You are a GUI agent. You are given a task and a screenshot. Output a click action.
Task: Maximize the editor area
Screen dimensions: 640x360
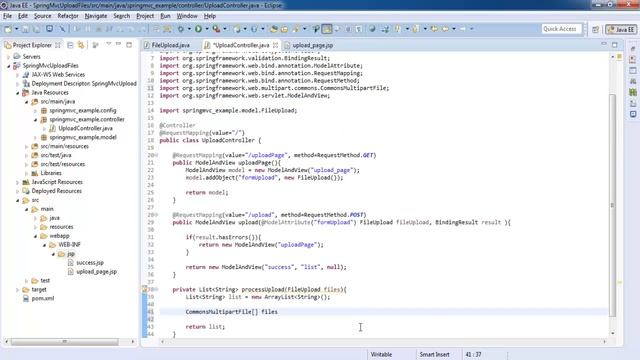[615, 44]
